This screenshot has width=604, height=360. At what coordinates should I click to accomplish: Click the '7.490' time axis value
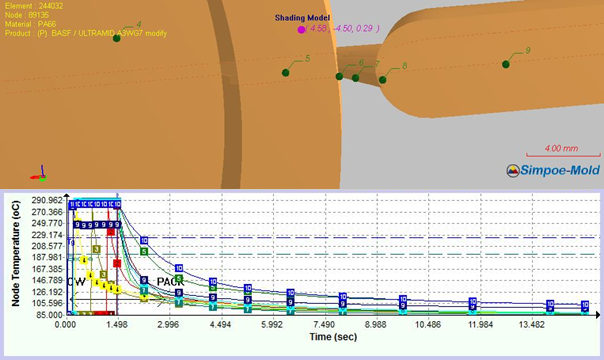point(324,325)
